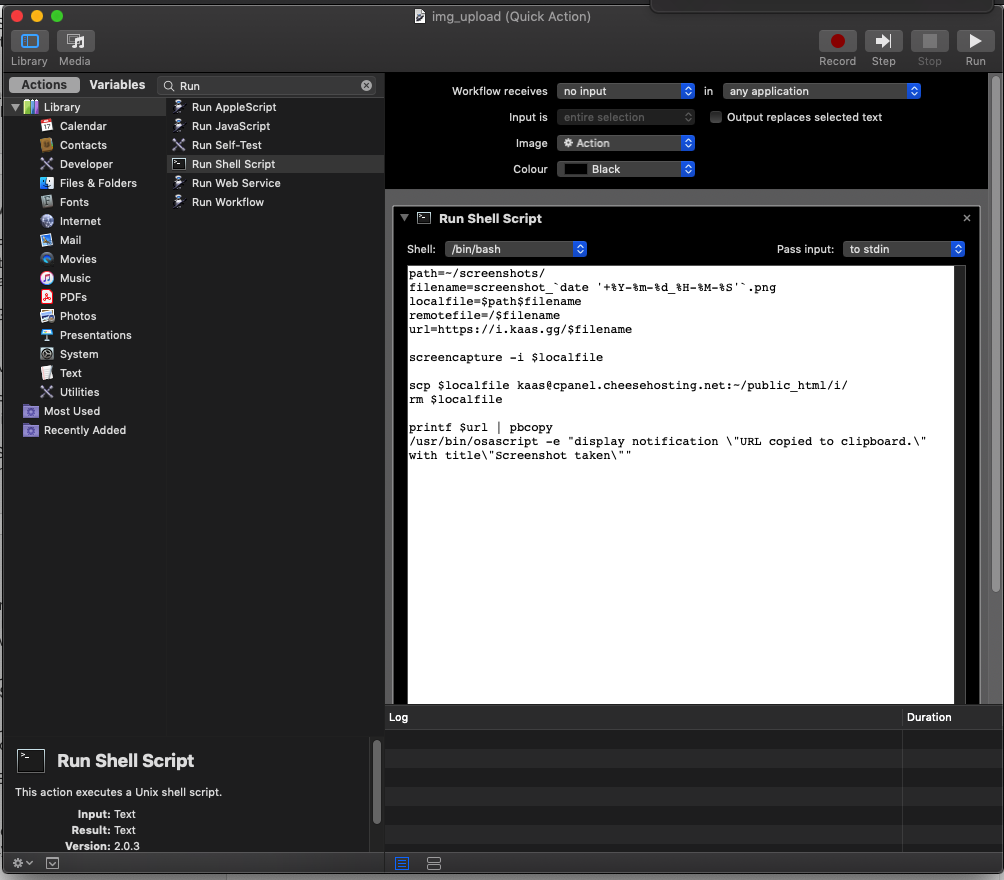Choose the Colour Black swatch popup
Image resolution: width=1004 pixels, height=880 pixels.
coord(626,169)
